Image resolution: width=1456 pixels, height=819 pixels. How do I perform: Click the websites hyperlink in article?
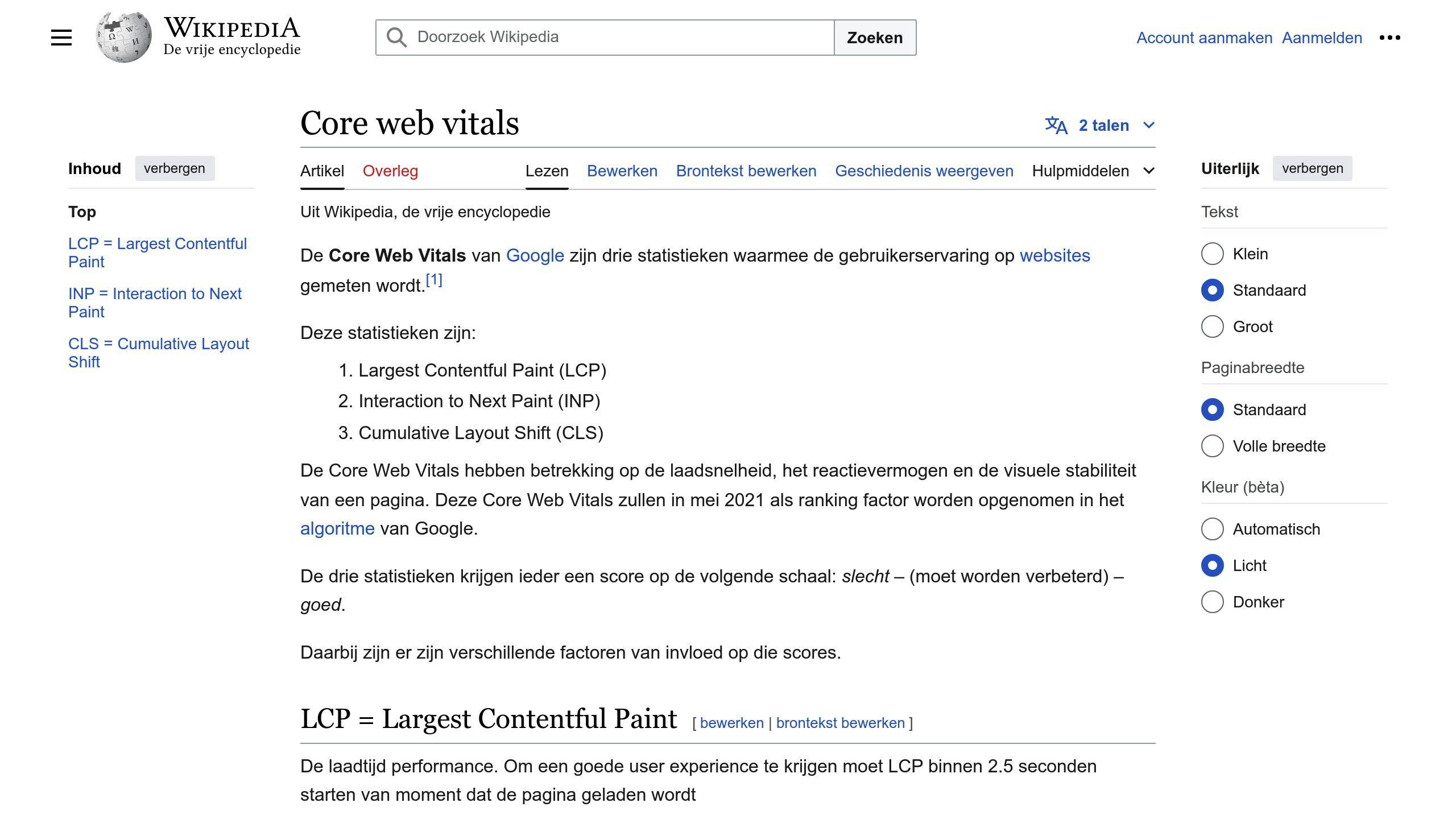(x=1055, y=254)
